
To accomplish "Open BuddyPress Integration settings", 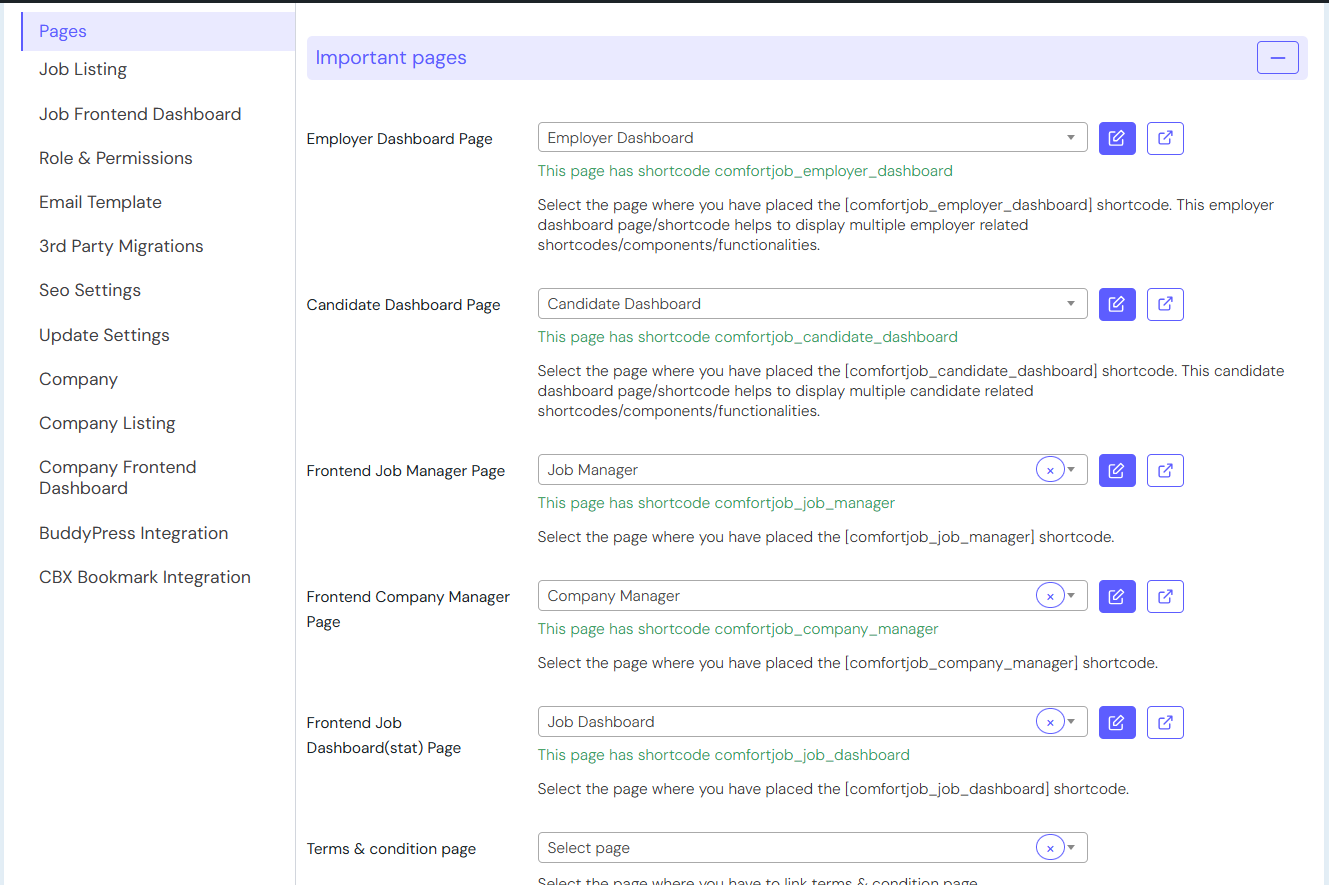I will (133, 533).
